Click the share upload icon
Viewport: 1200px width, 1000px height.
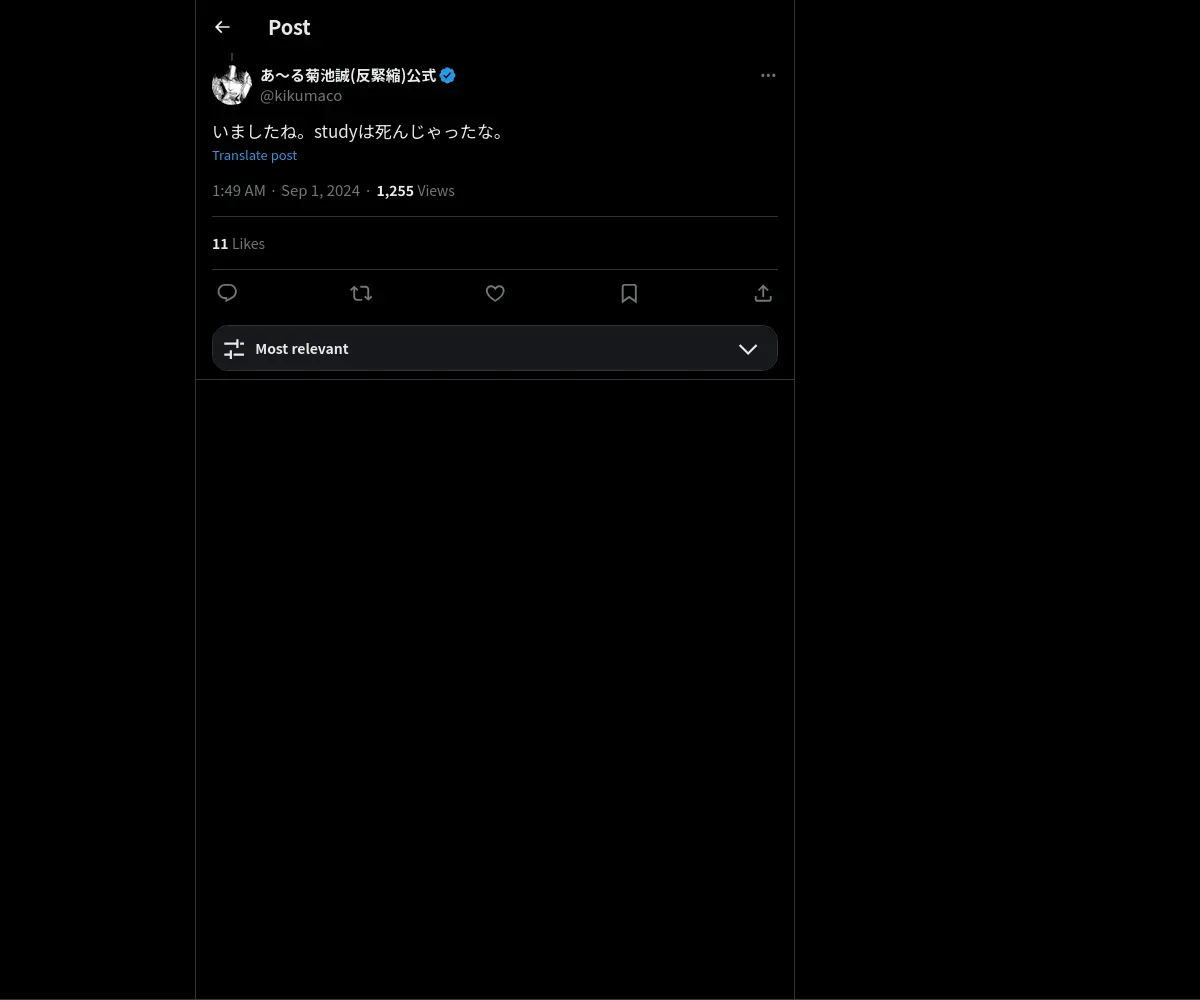tap(763, 293)
